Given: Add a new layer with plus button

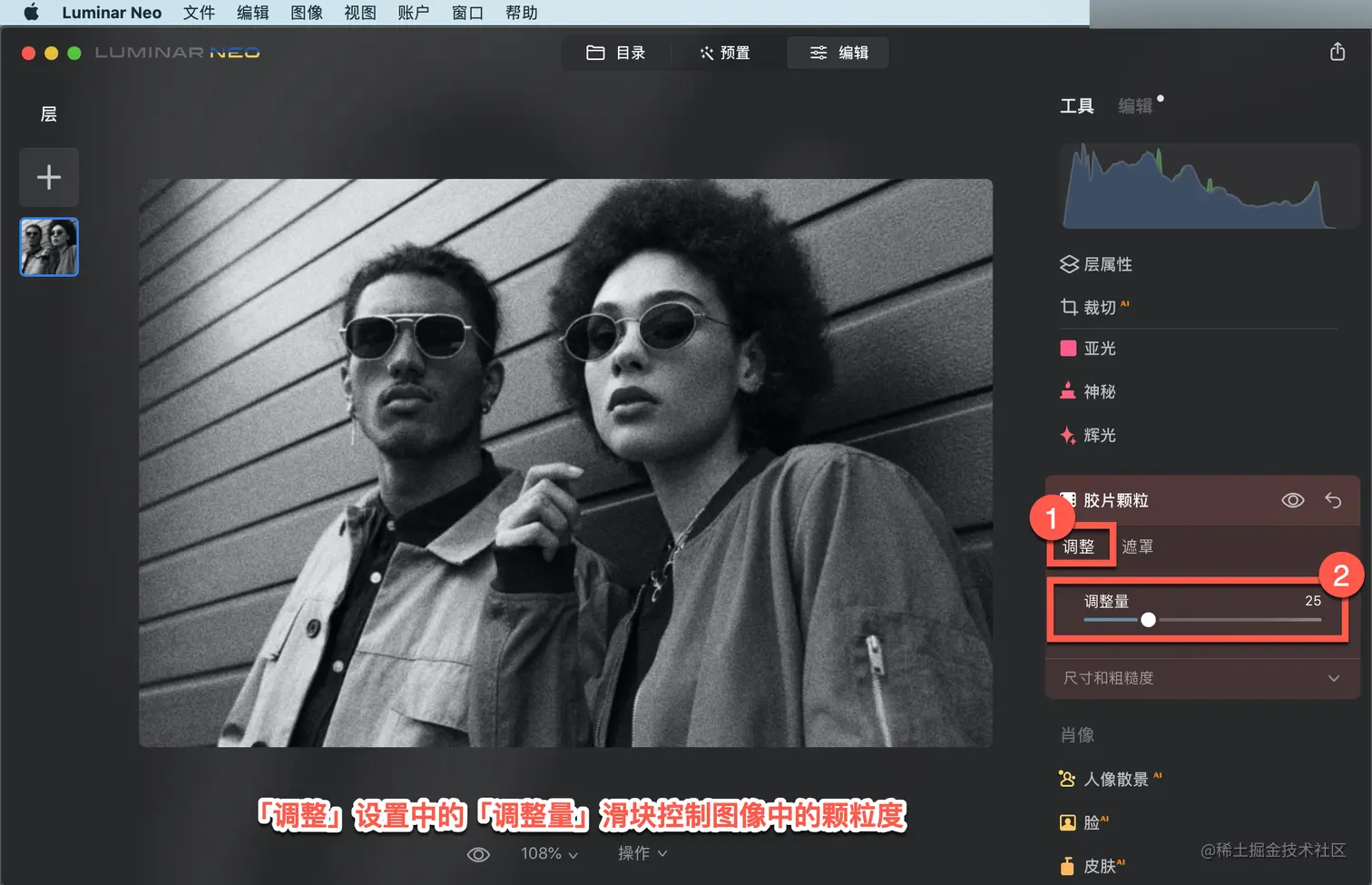Looking at the screenshot, I should tap(49, 177).
